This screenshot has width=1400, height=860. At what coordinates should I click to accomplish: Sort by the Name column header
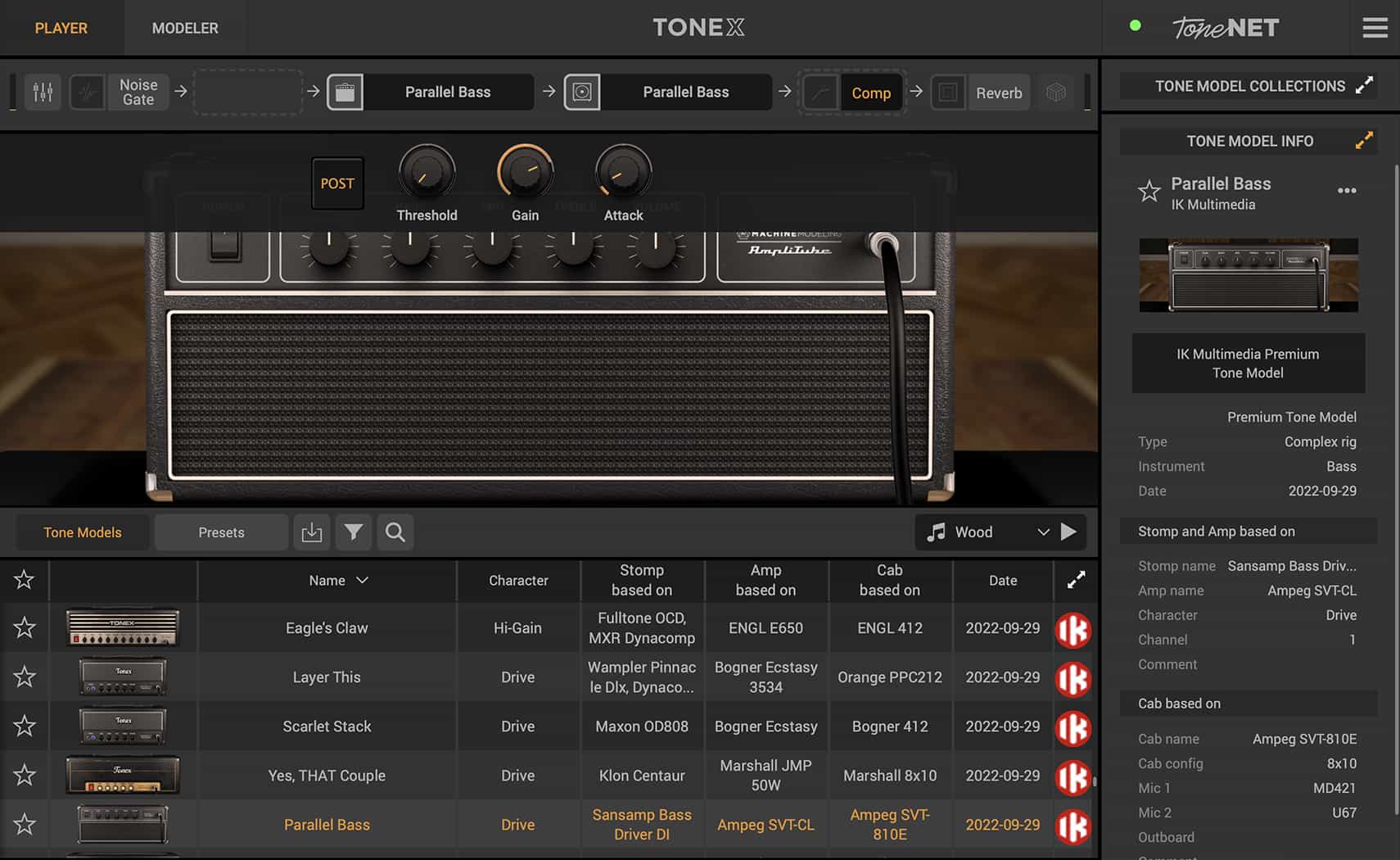[337, 581]
